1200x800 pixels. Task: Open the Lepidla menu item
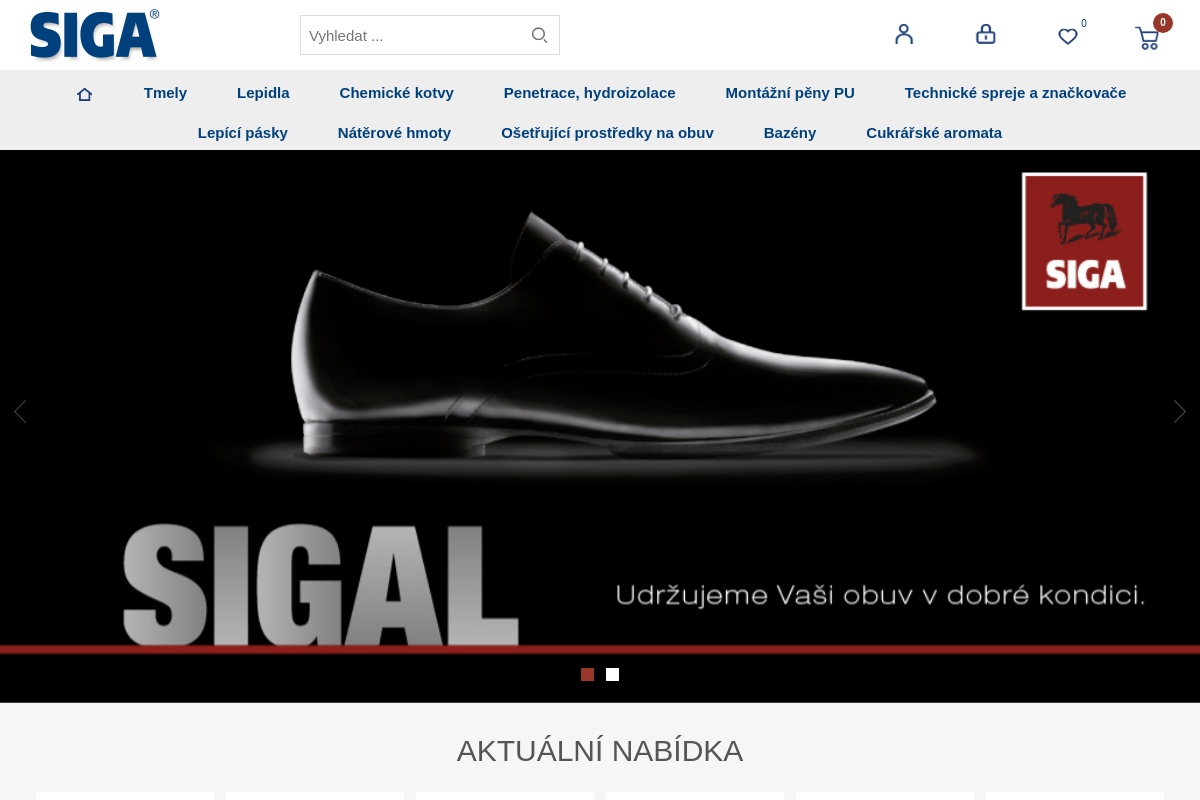click(263, 92)
